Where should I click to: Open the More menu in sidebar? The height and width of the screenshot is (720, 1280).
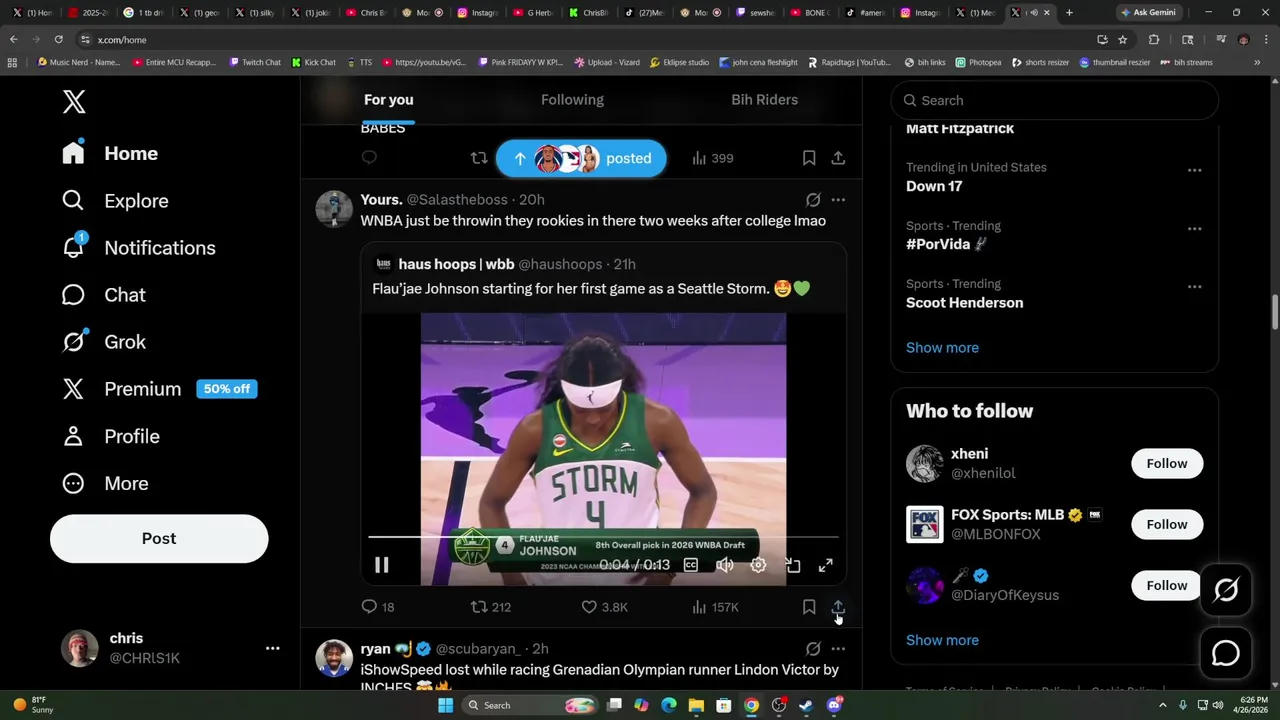(x=105, y=483)
